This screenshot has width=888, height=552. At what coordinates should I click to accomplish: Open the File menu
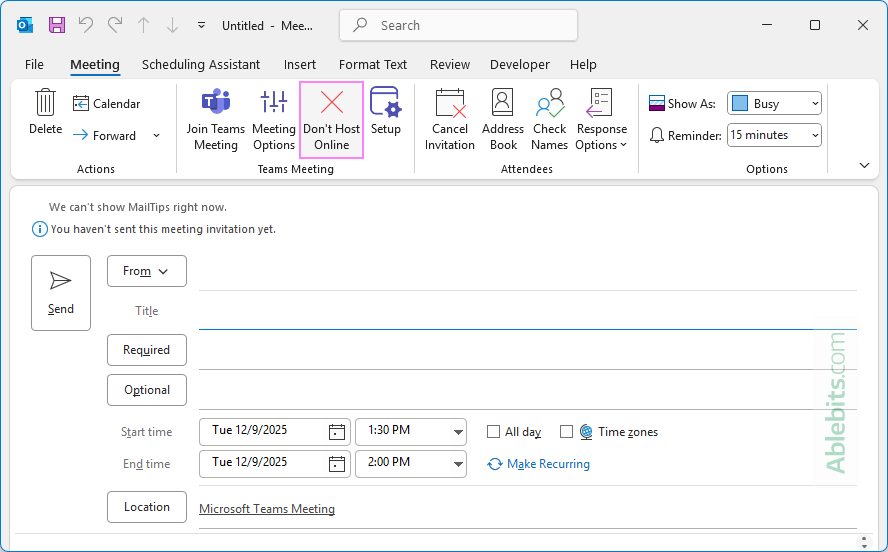click(x=34, y=65)
